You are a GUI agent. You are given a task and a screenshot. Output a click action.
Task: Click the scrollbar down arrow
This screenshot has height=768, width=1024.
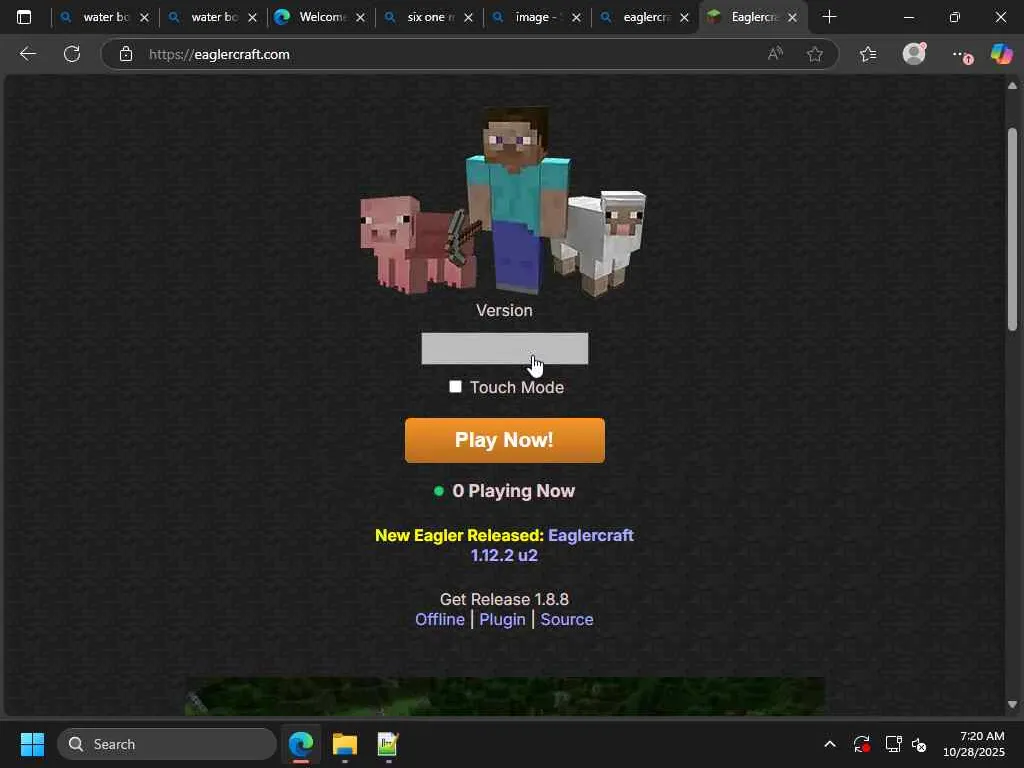click(x=1012, y=704)
